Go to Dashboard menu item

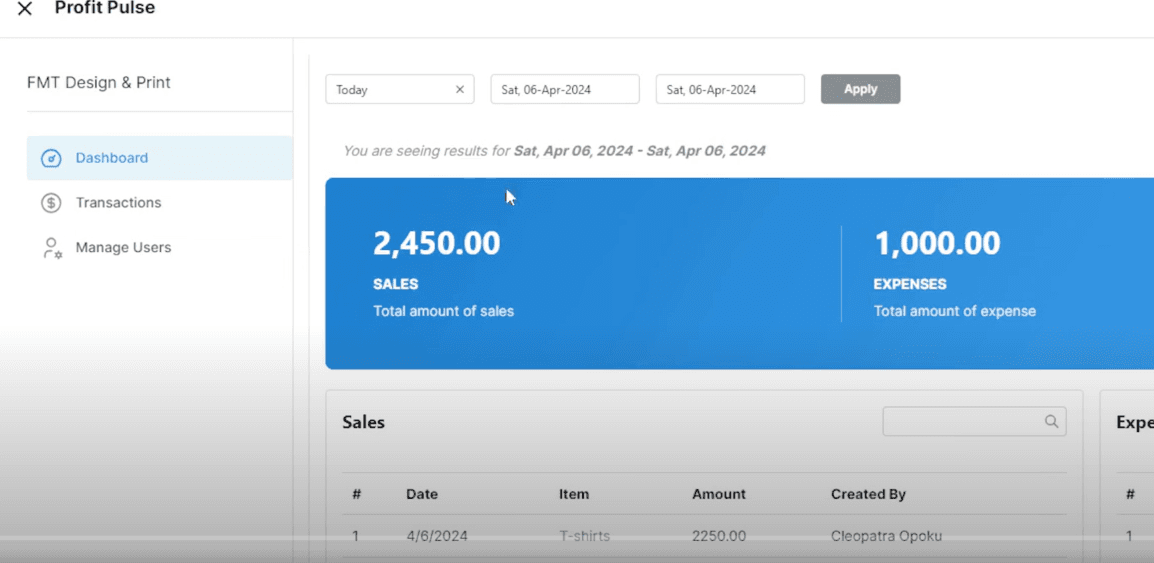coord(112,158)
